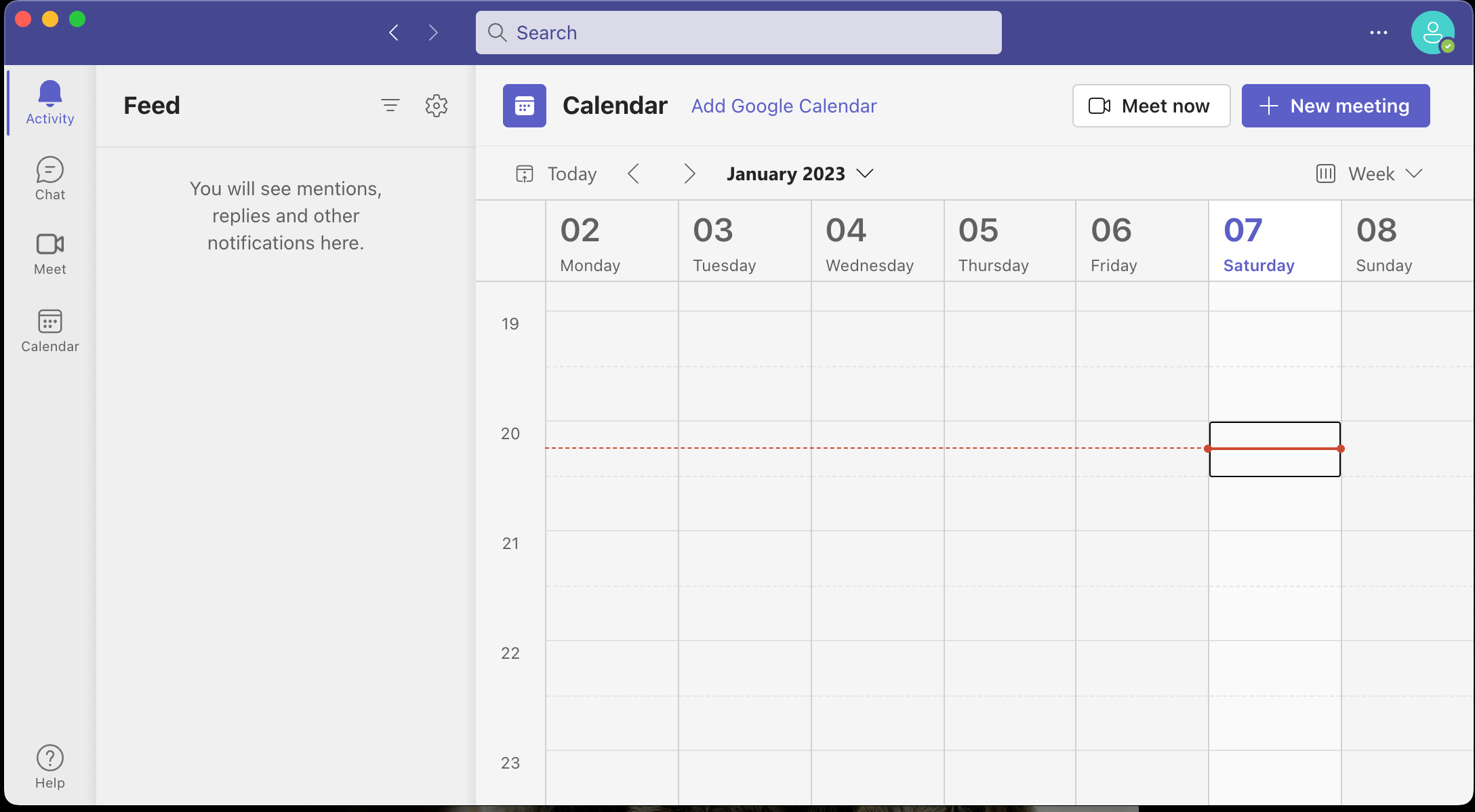Viewport: 1475px width, 812px height.
Task: Open Feed notification settings gear
Action: point(437,105)
